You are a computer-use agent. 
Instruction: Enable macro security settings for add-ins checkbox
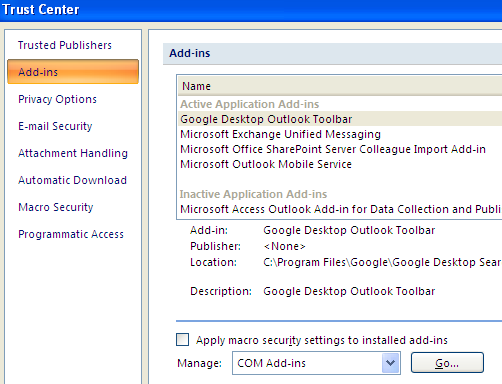pos(182,340)
